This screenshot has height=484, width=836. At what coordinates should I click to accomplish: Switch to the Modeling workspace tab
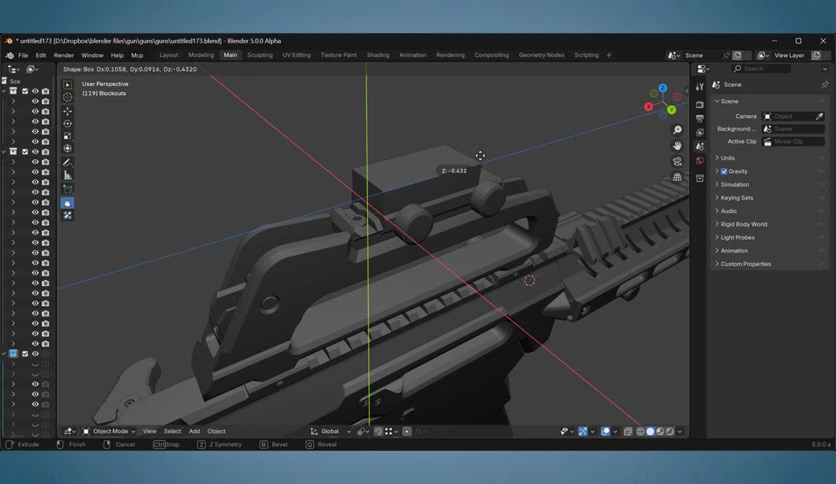(x=201, y=55)
